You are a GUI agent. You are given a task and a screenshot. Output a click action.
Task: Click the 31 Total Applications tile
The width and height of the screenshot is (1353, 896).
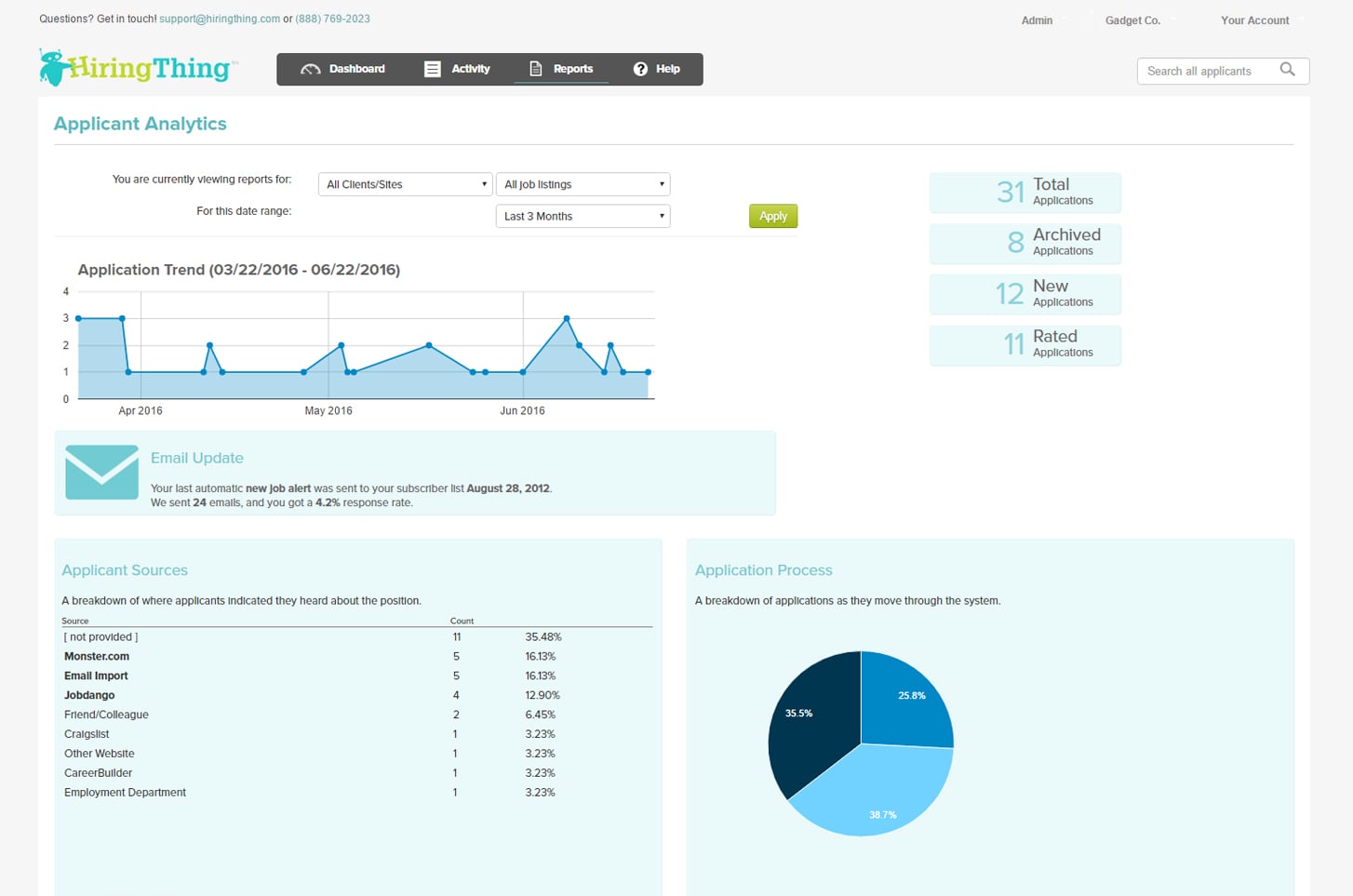(x=1025, y=193)
